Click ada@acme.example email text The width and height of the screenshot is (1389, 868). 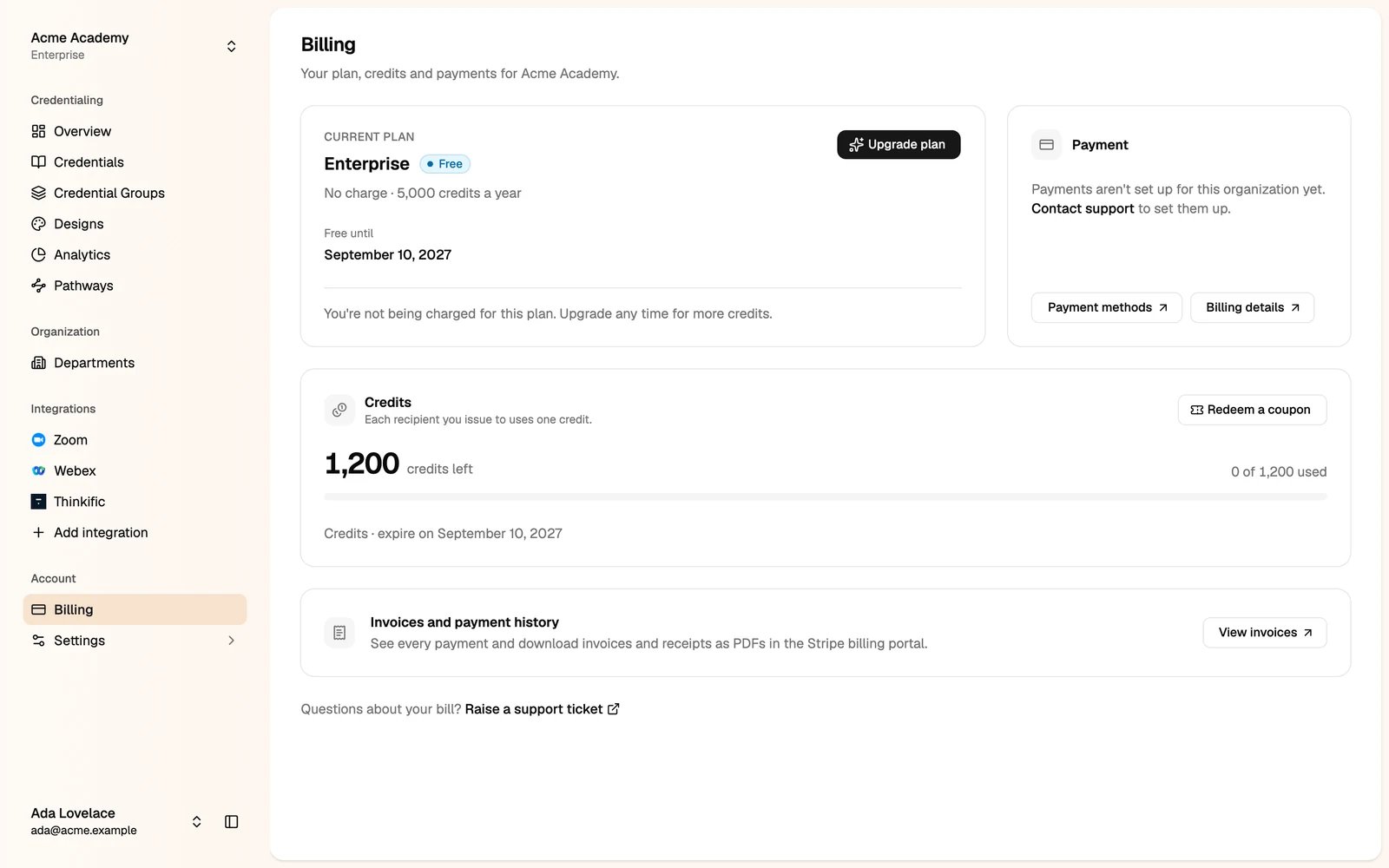click(84, 831)
